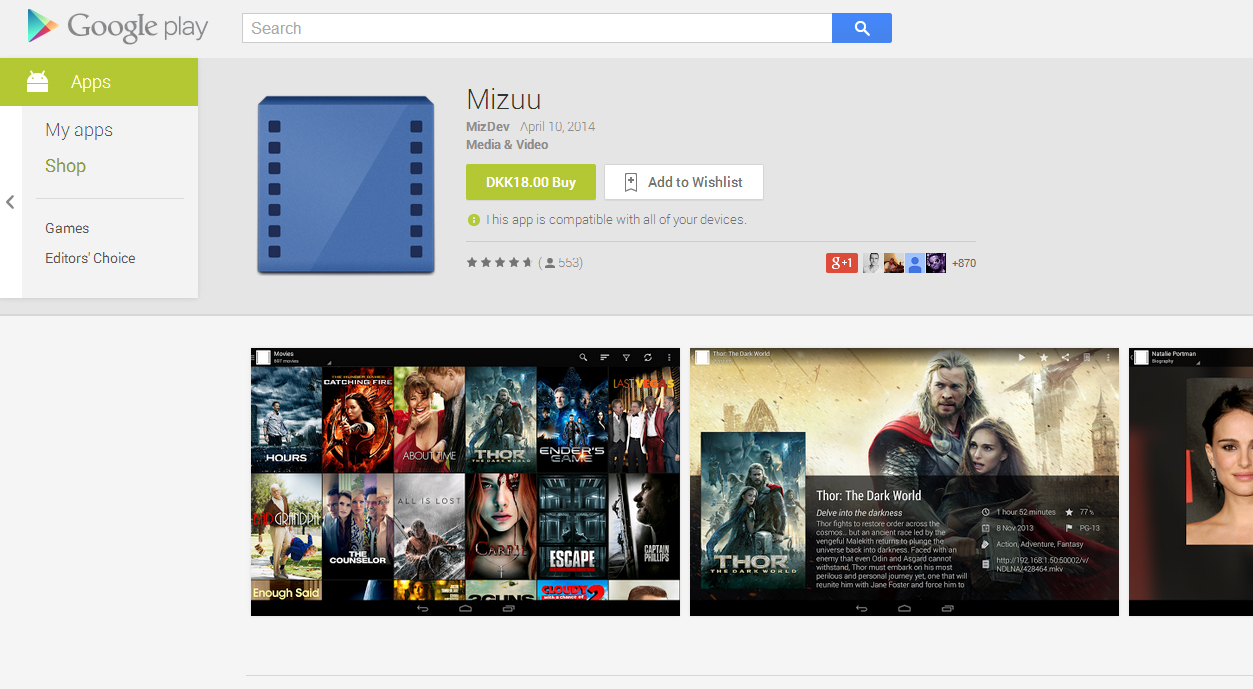Click the April 10, 2014 date

tap(558, 127)
